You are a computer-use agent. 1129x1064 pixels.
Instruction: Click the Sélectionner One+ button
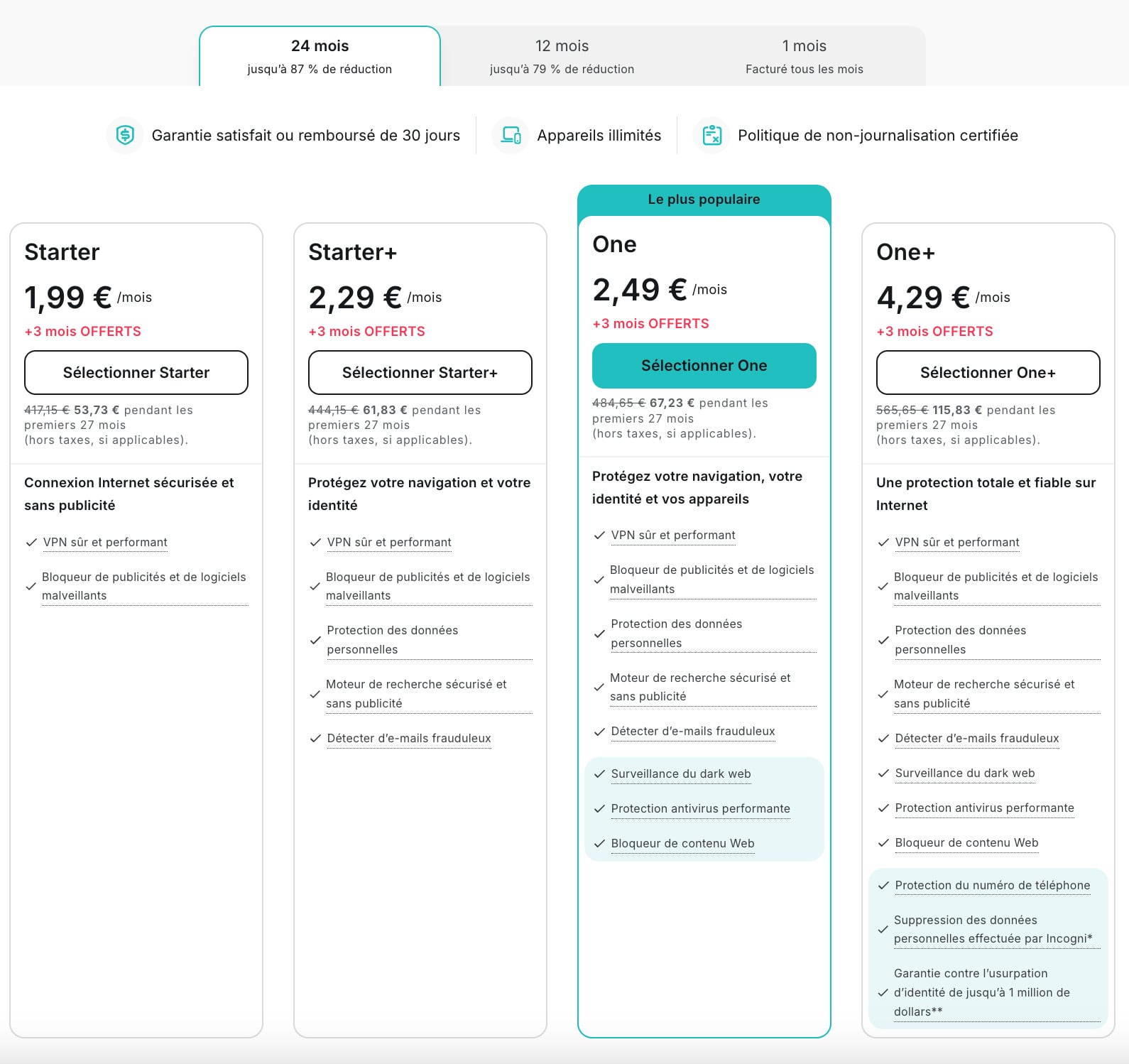pyautogui.click(x=988, y=372)
